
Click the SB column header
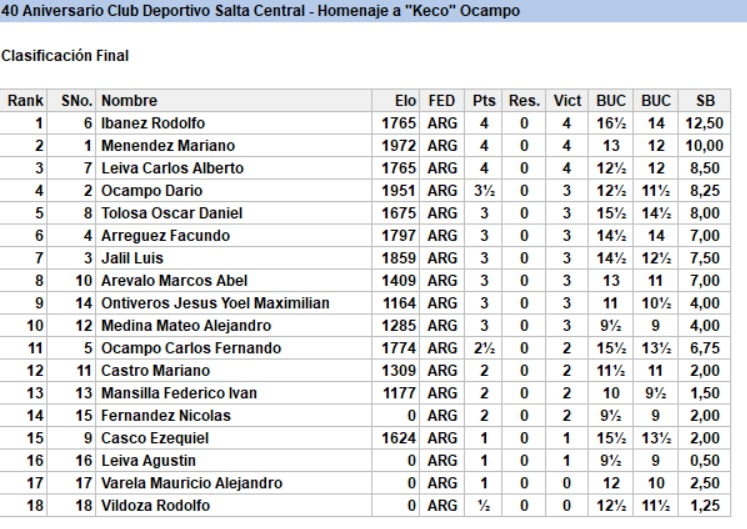pos(704,101)
